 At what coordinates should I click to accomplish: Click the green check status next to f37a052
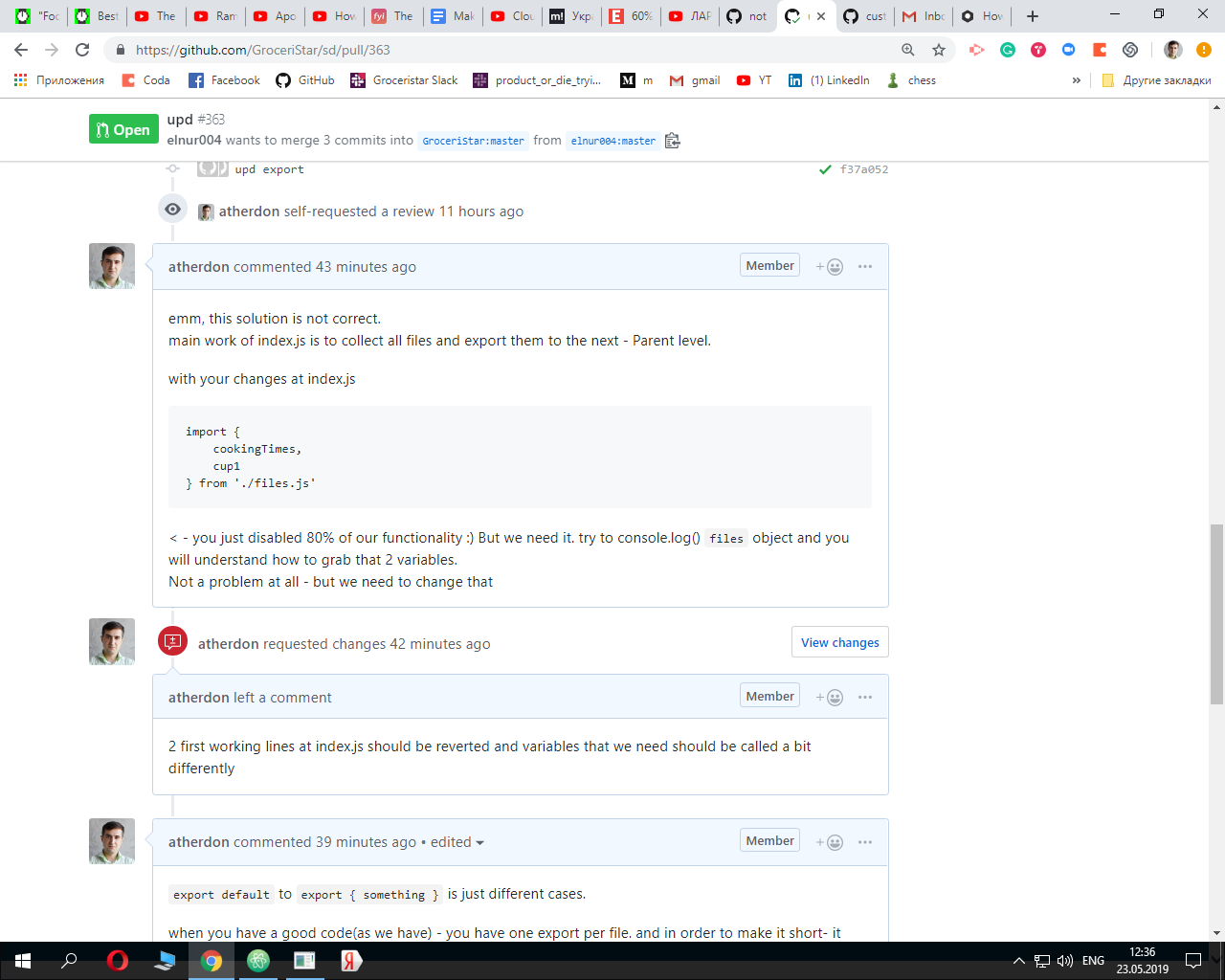click(825, 169)
